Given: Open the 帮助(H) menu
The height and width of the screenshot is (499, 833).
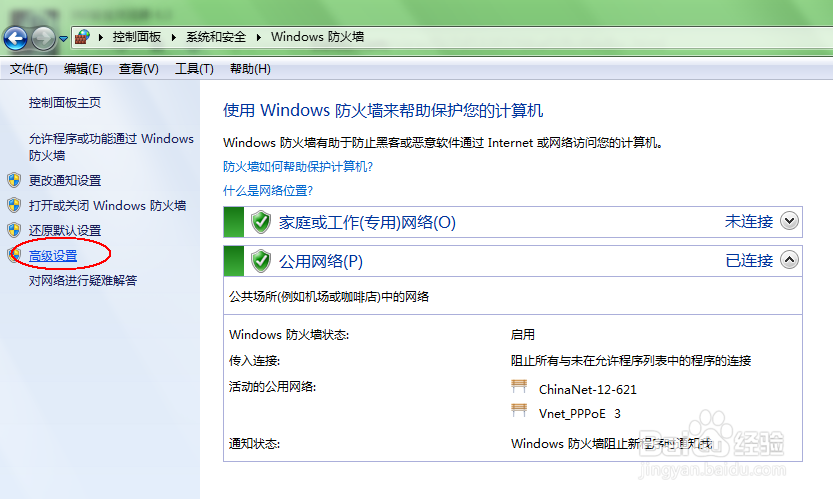Looking at the screenshot, I should (x=250, y=69).
